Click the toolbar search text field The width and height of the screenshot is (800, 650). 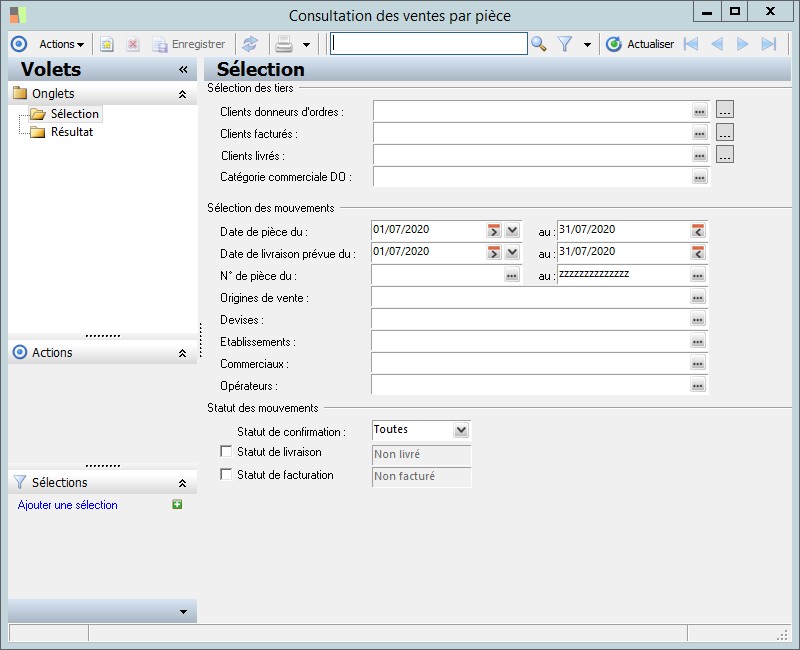click(428, 44)
